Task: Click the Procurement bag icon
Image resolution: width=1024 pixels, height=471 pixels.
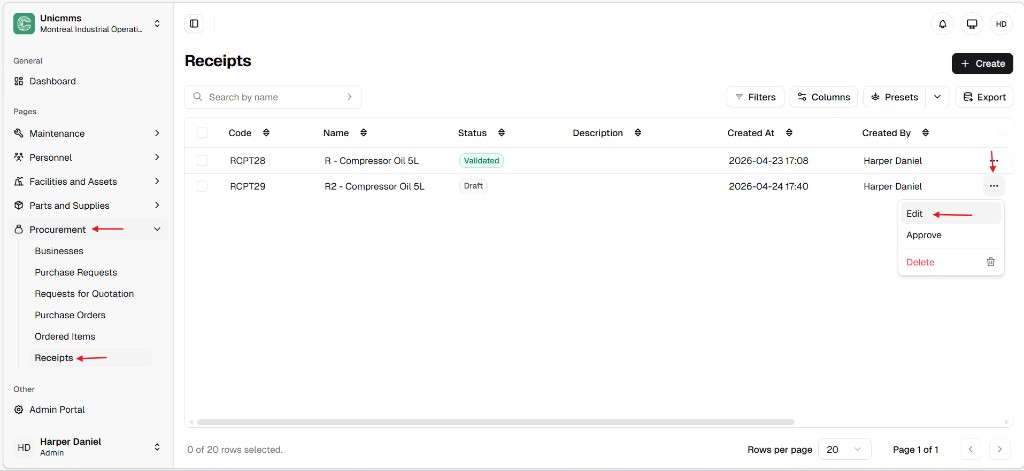Action: (19, 230)
